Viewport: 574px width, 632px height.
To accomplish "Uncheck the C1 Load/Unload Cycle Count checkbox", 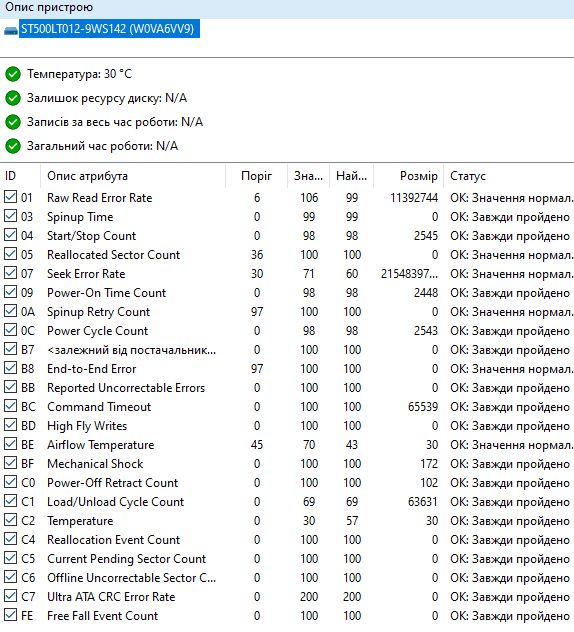I will point(10,501).
